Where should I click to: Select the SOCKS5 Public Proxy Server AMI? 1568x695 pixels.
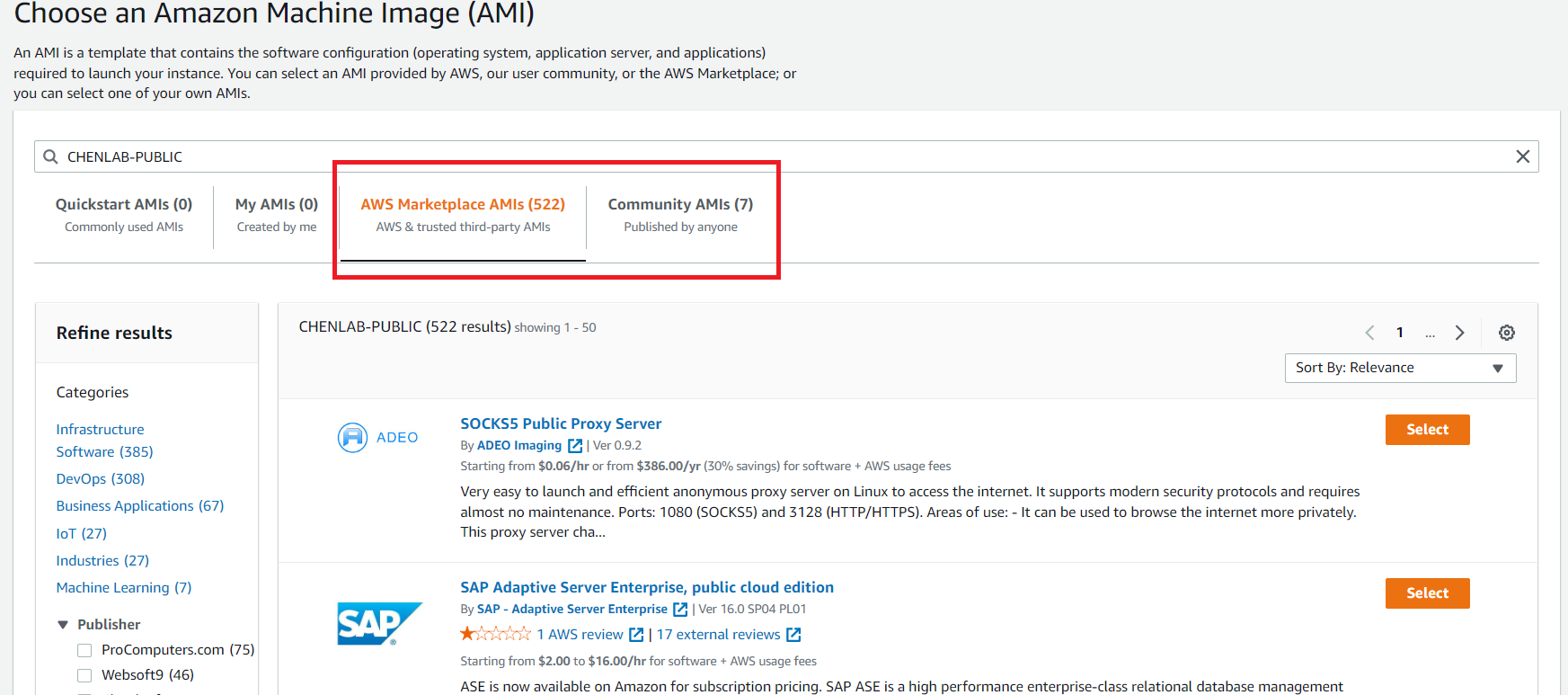tap(1427, 430)
